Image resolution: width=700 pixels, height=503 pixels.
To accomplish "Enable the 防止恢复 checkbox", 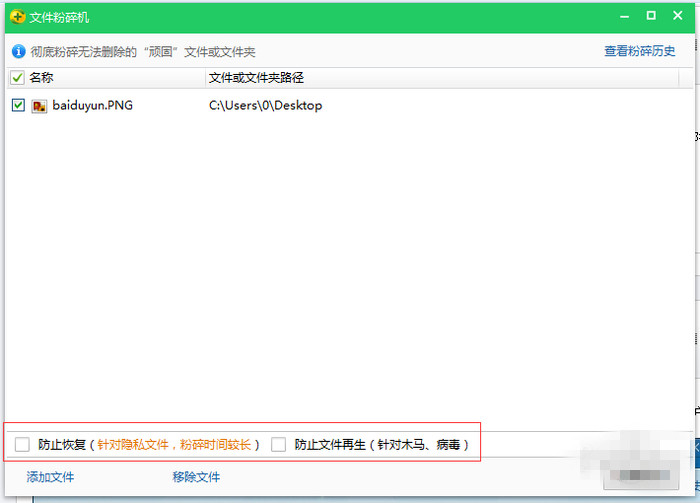I will (x=22, y=445).
